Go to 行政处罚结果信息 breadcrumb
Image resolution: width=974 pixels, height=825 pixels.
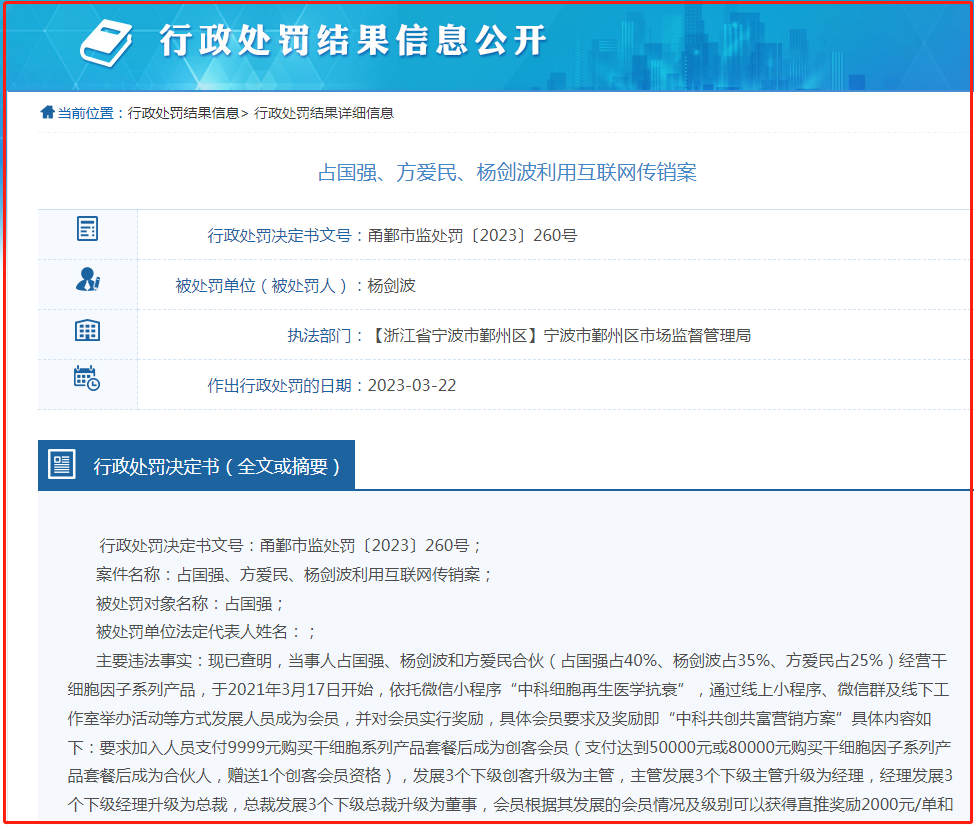(x=183, y=113)
